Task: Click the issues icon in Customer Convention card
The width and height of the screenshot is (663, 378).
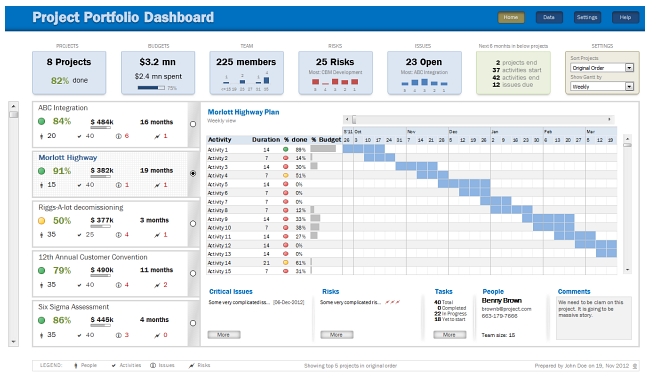Action: (119, 285)
